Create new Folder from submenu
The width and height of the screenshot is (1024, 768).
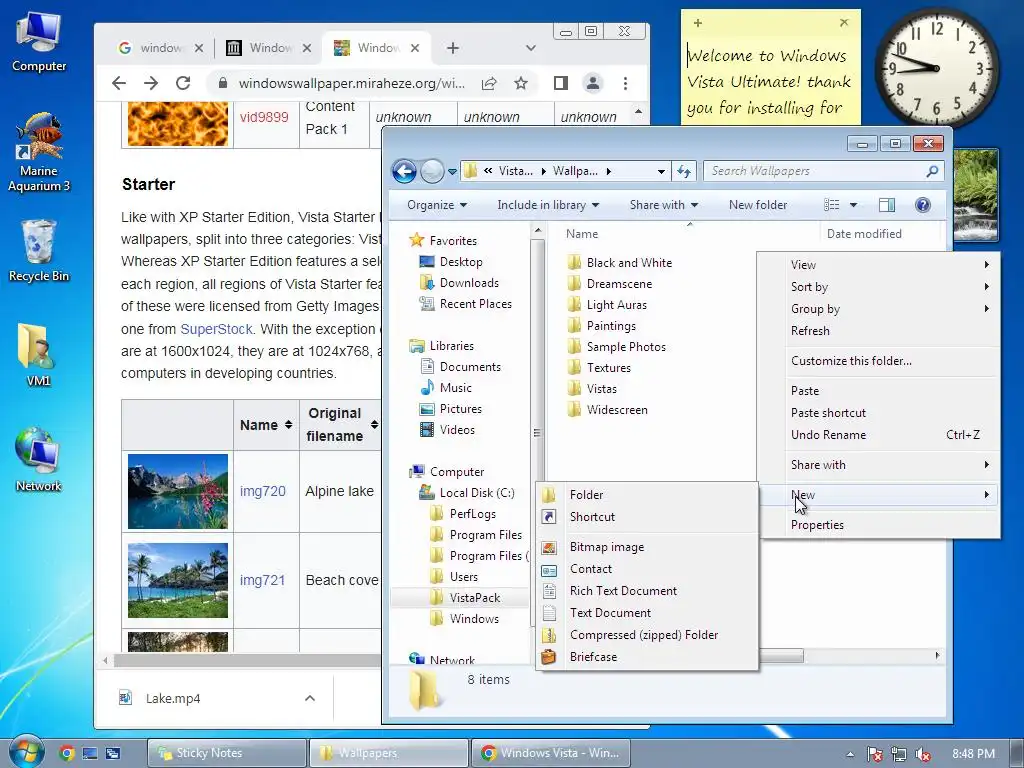point(647,494)
